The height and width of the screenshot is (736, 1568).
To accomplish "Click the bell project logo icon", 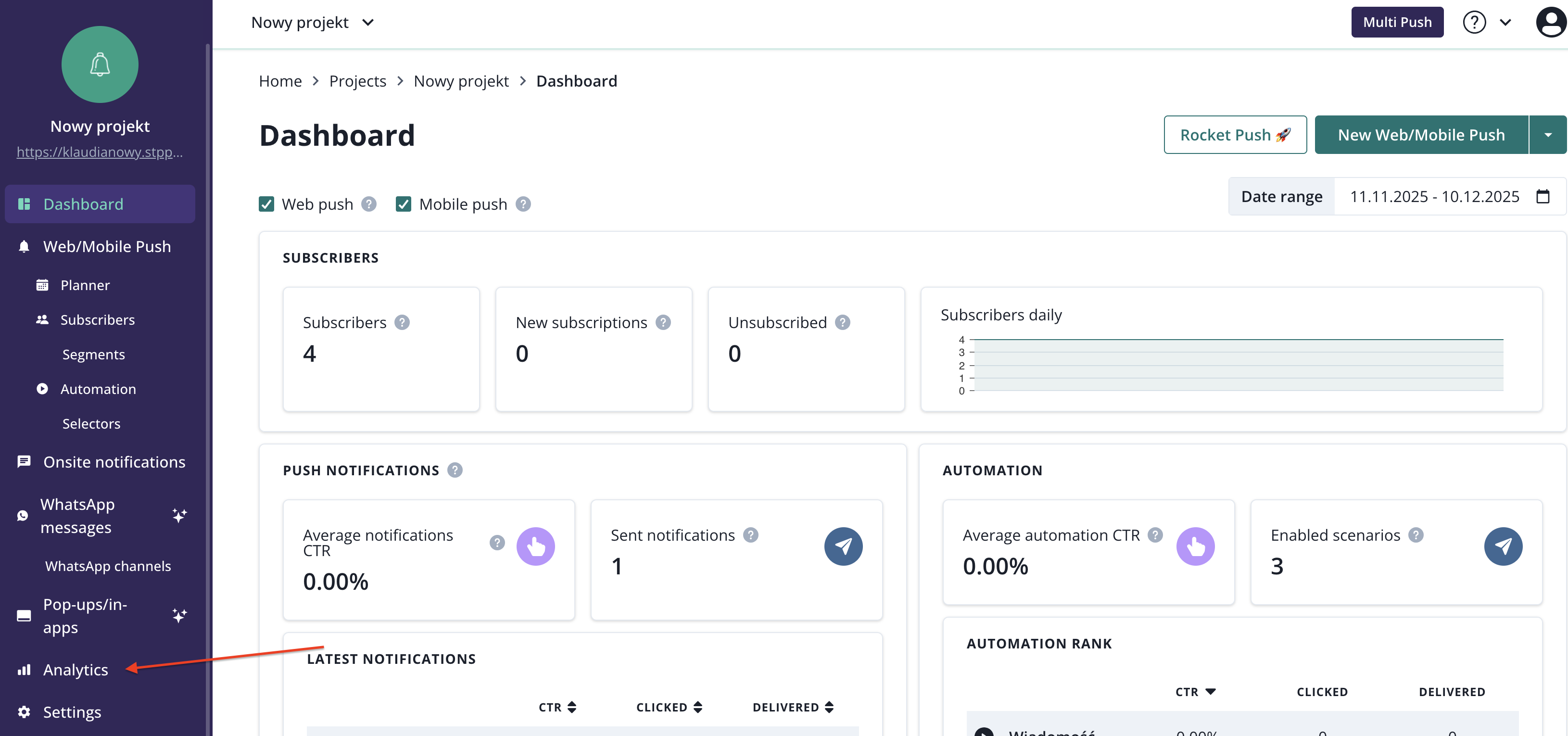I will [100, 64].
